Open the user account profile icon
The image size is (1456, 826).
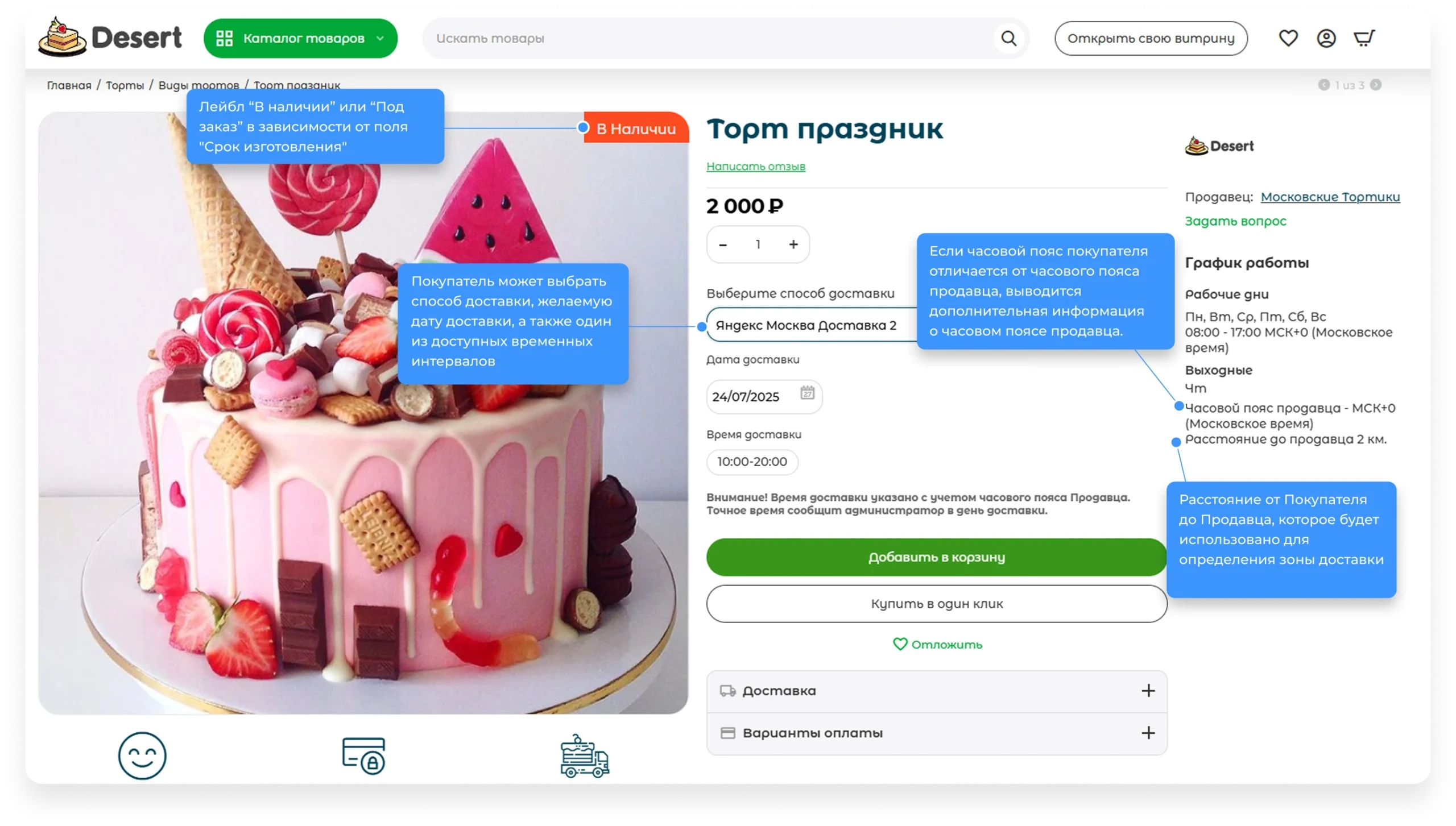point(1326,38)
